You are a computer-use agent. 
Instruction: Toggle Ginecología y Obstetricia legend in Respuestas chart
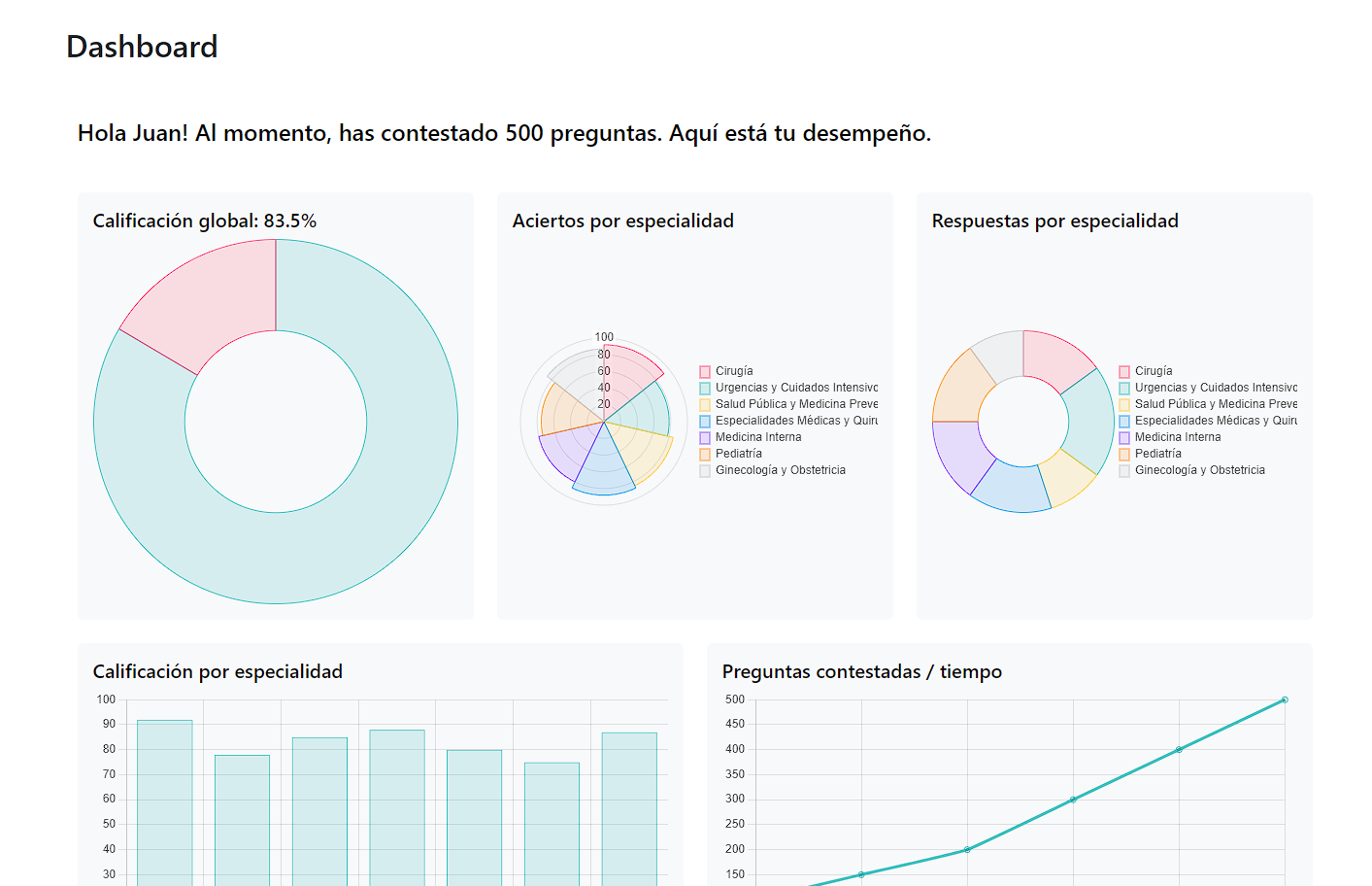coord(1192,470)
